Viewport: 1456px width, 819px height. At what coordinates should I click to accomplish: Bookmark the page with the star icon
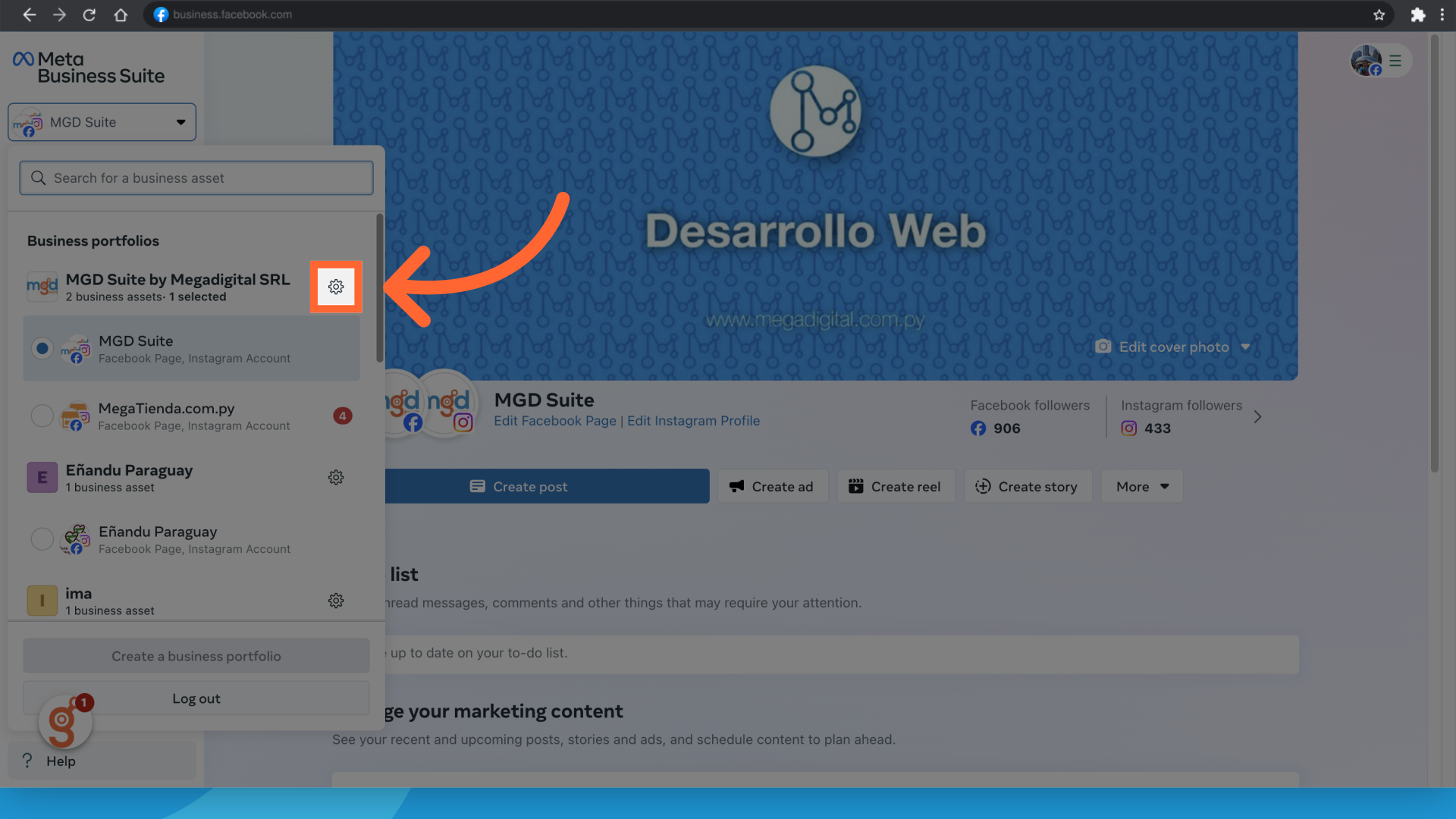tap(1379, 14)
